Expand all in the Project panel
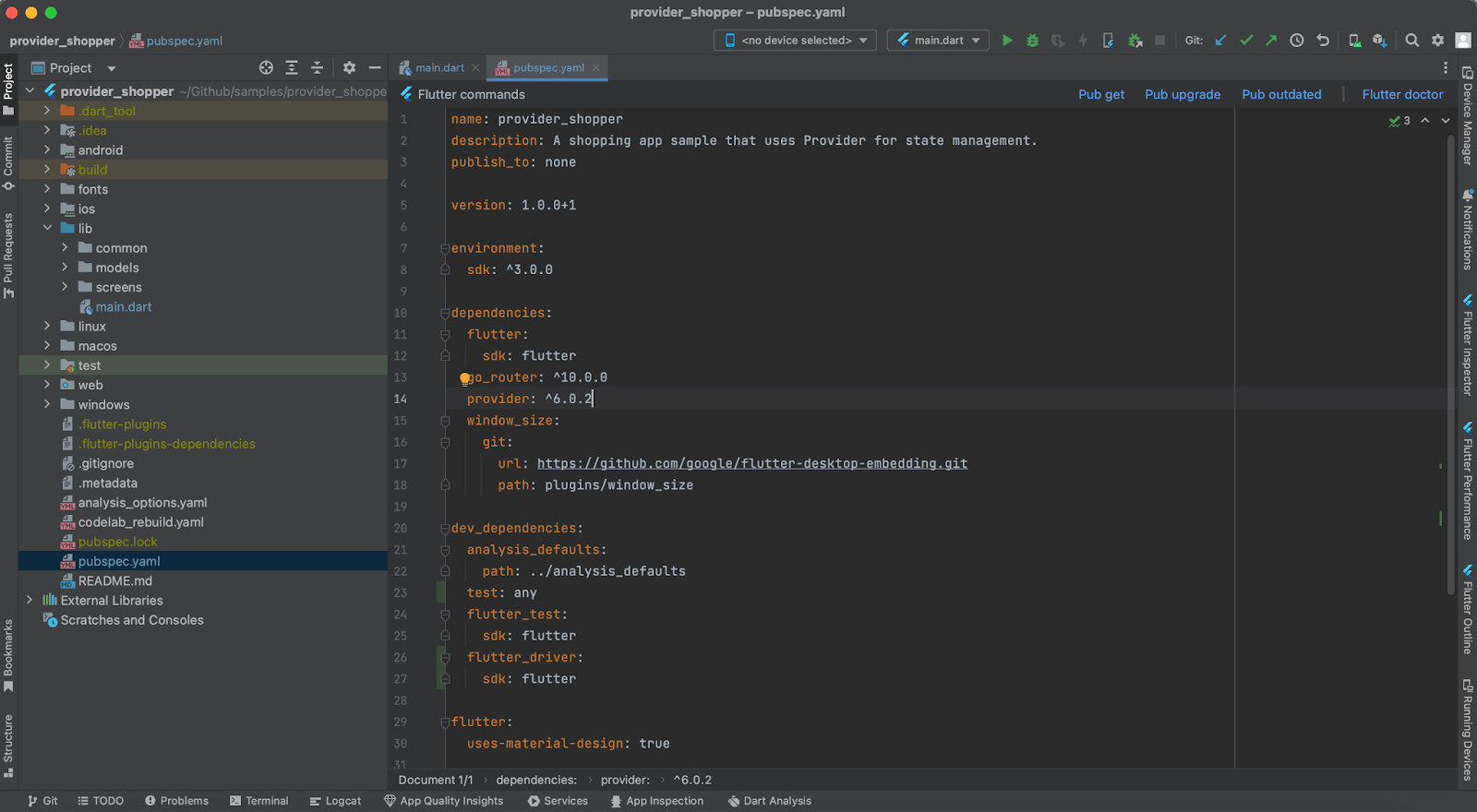 click(x=292, y=67)
